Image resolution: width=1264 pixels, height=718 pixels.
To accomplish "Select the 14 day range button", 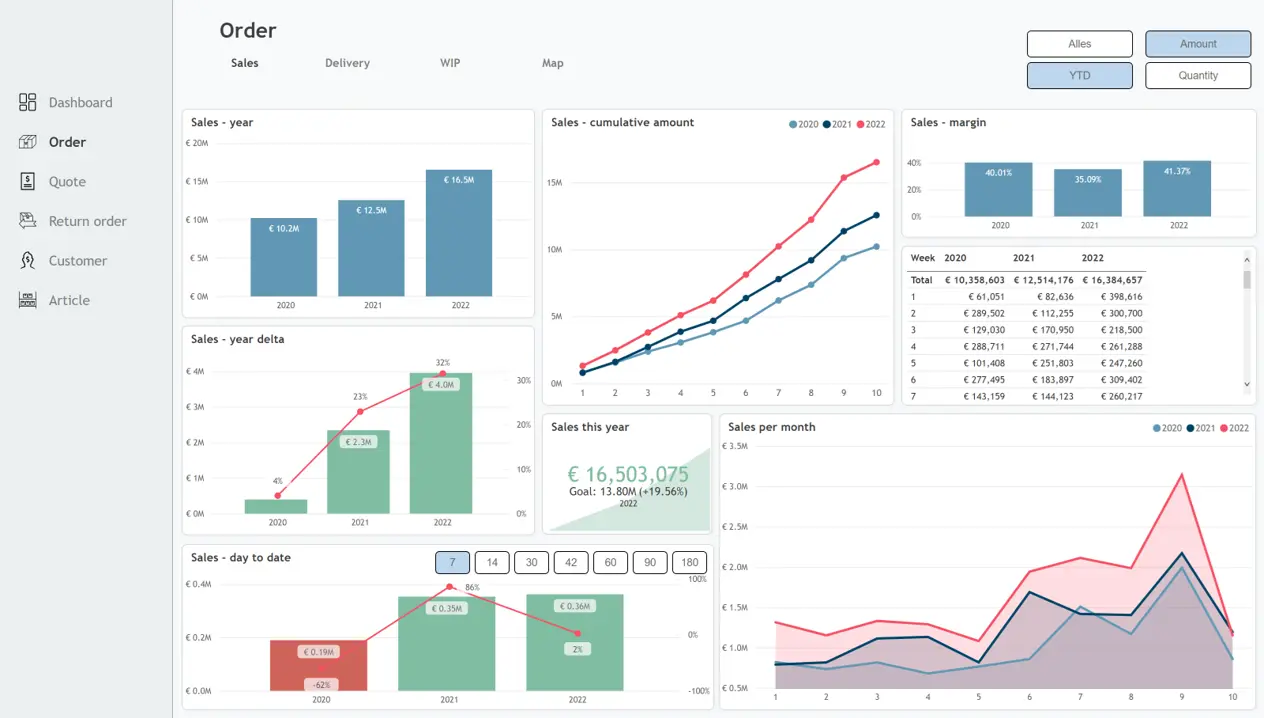I will click(492, 562).
